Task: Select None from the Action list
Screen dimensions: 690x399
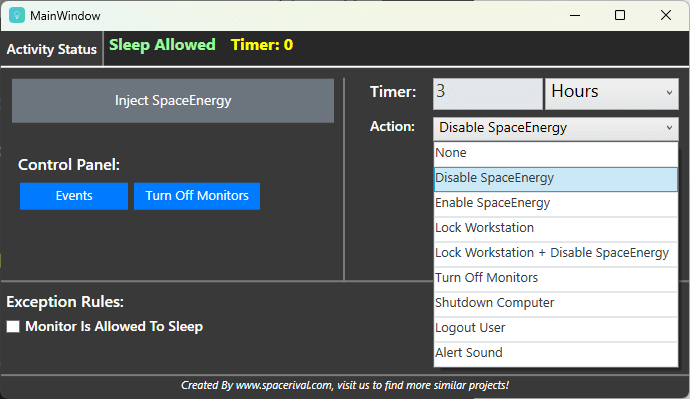Action: click(x=556, y=153)
